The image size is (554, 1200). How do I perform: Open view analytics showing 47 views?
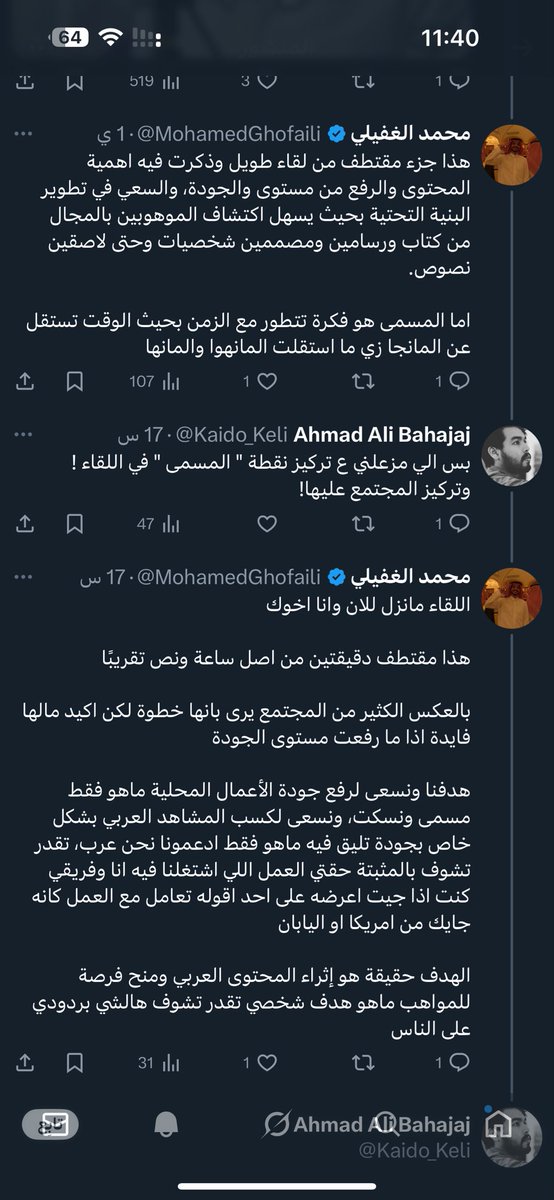coord(158,523)
